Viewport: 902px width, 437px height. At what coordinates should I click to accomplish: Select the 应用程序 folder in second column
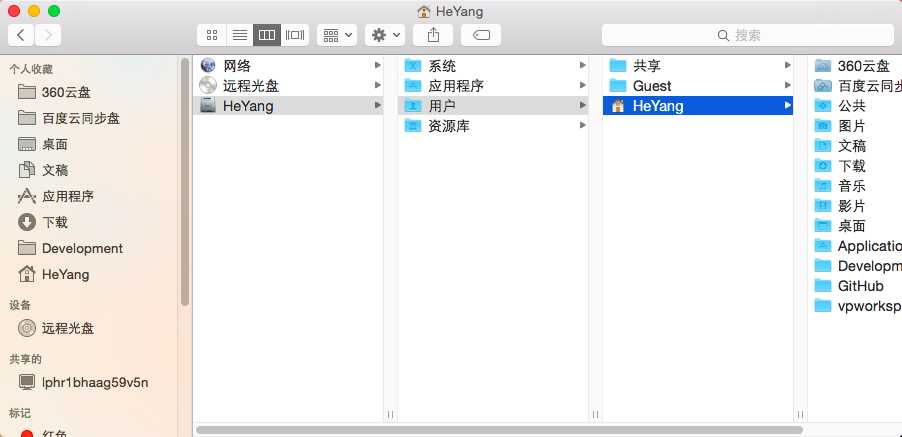coord(493,86)
